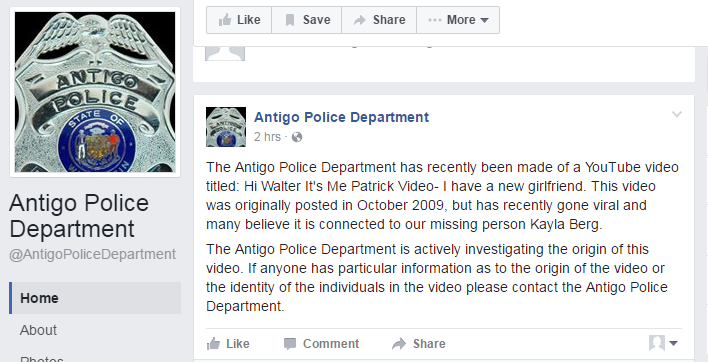
Task: Share the post about YouTube video
Action: pos(419,344)
